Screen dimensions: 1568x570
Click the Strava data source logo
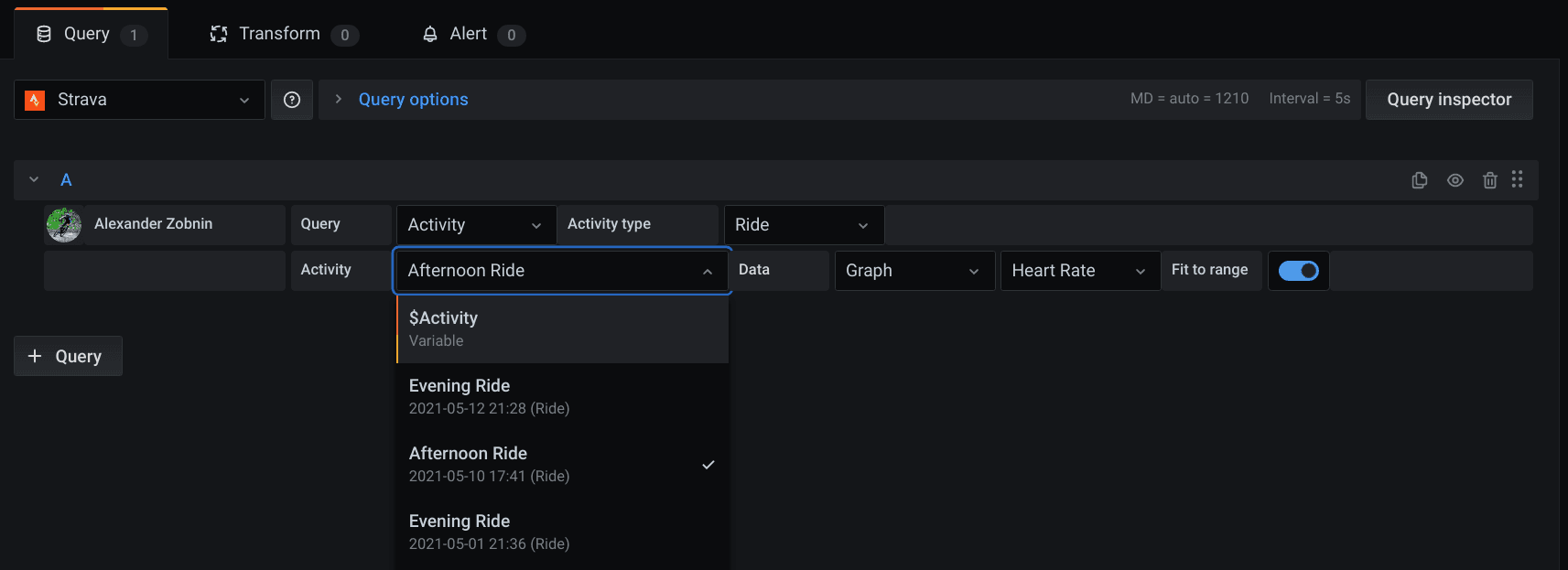coord(35,100)
